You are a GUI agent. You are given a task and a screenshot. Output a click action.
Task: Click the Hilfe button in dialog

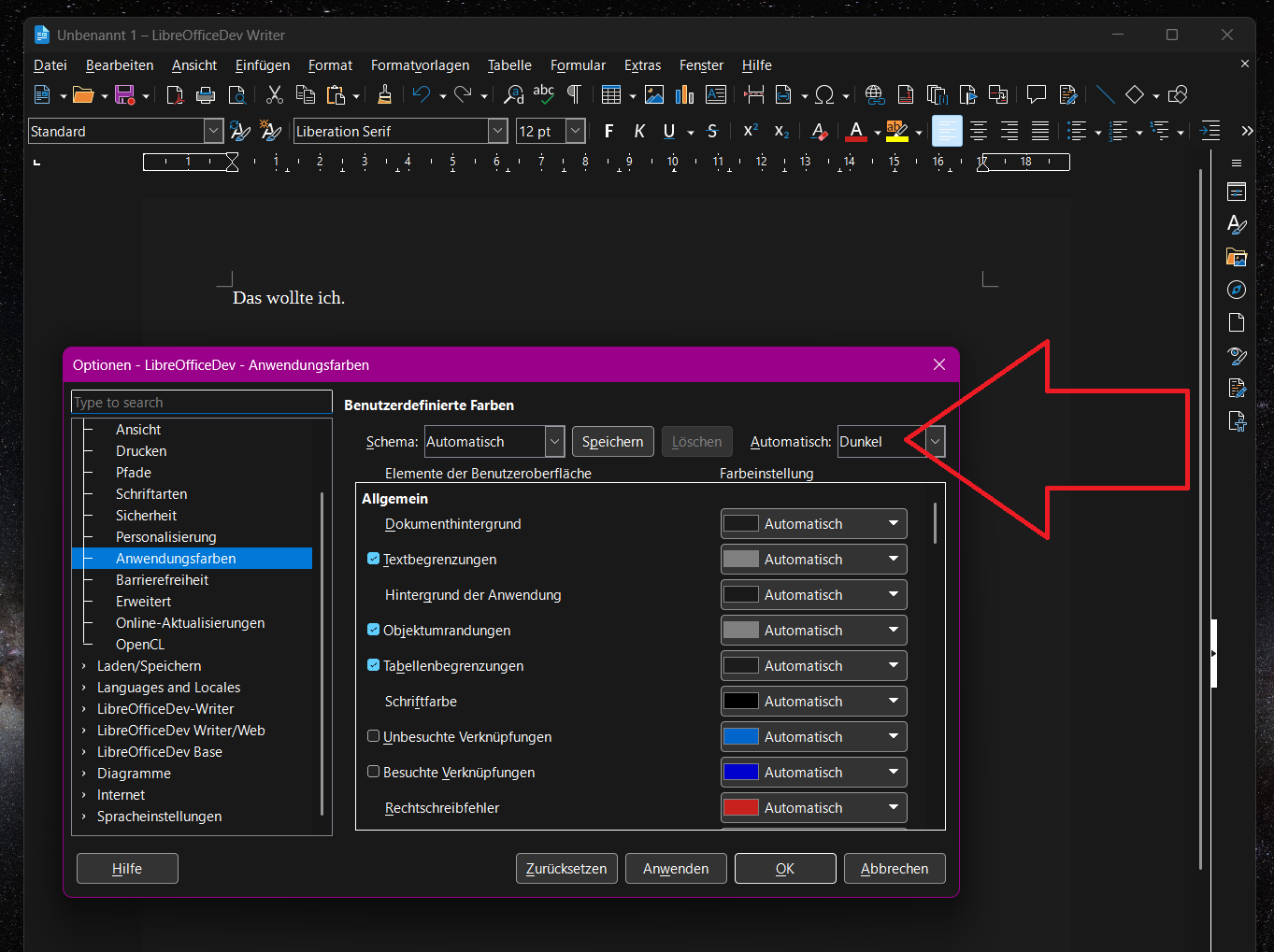[x=127, y=868]
